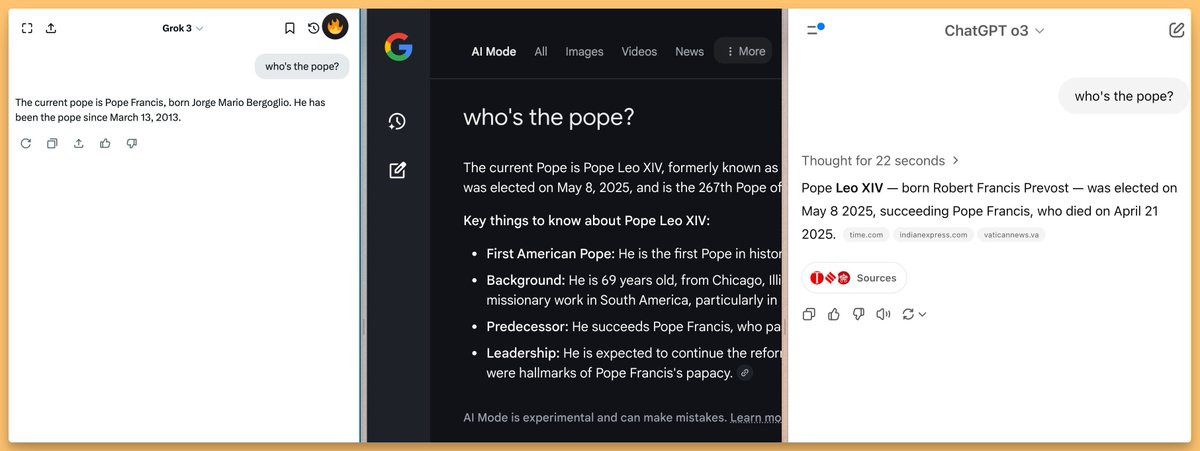Read aloud the ChatGPT response
The image size is (1200, 451).
click(883, 314)
